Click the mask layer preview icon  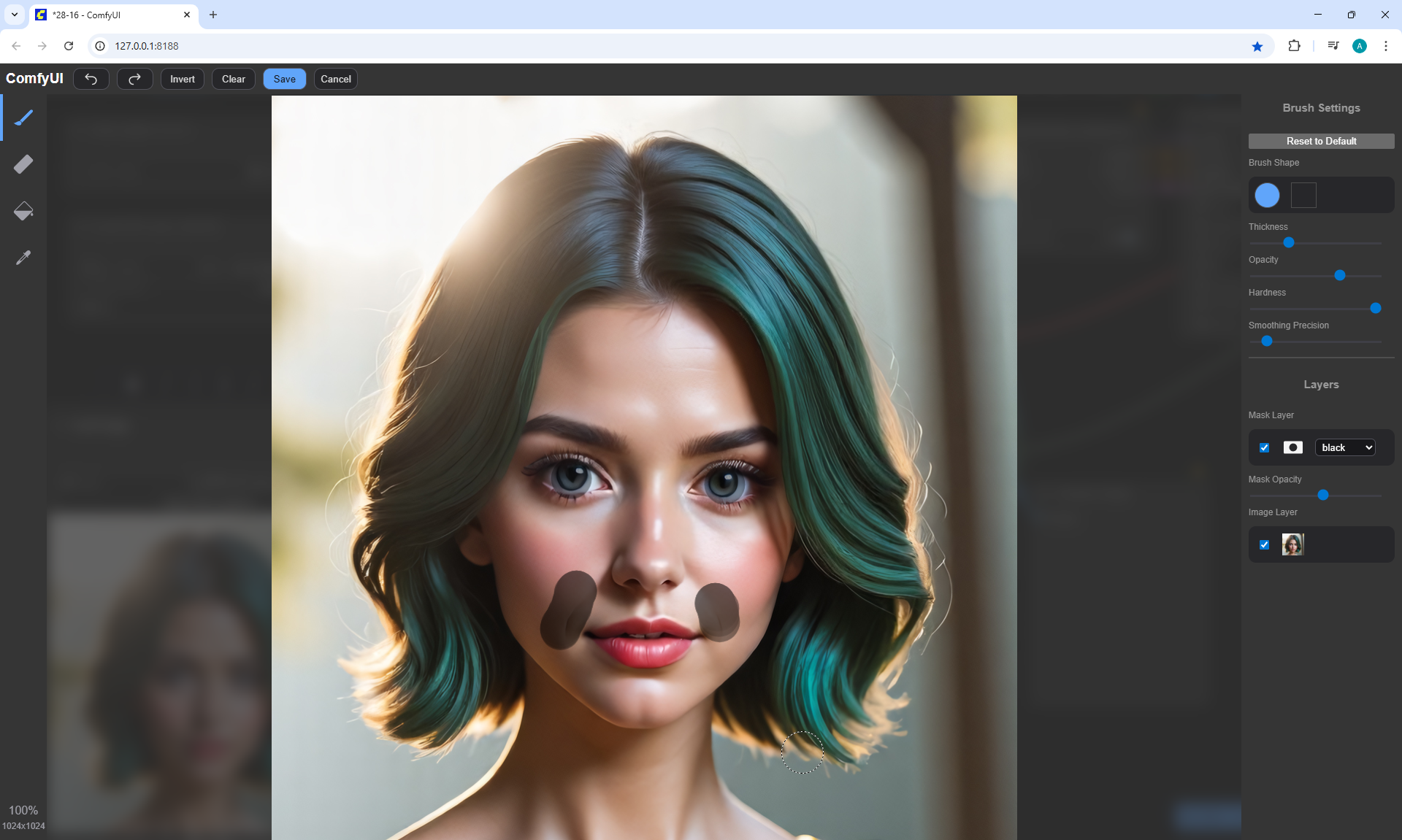[x=1292, y=447]
